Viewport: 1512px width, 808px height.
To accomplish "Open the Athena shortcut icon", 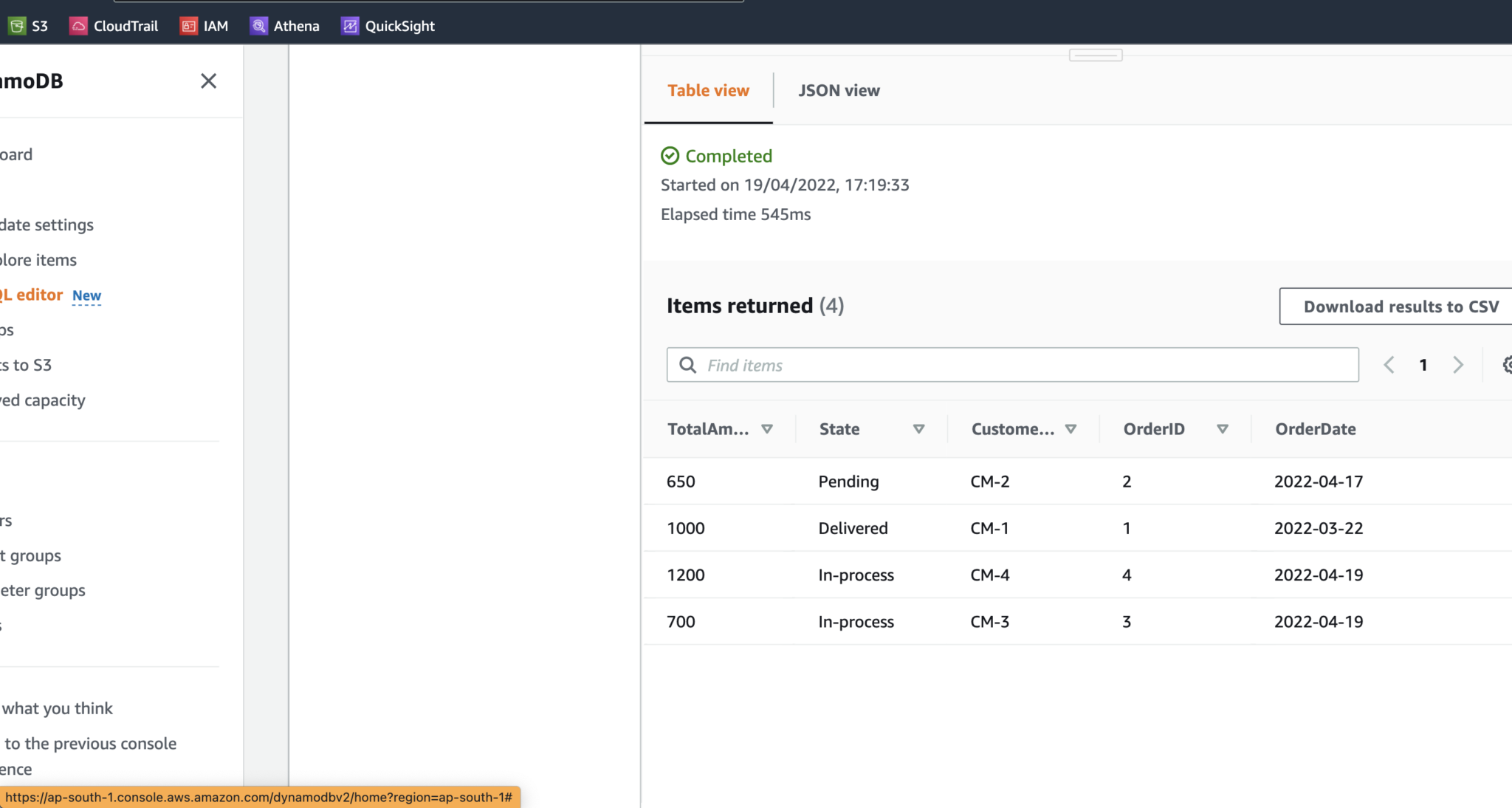I will click(258, 26).
